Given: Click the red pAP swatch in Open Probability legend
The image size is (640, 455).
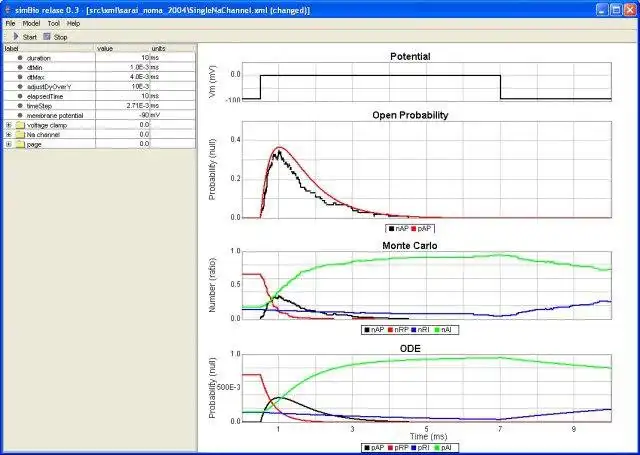Looking at the screenshot, I should (413, 229).
